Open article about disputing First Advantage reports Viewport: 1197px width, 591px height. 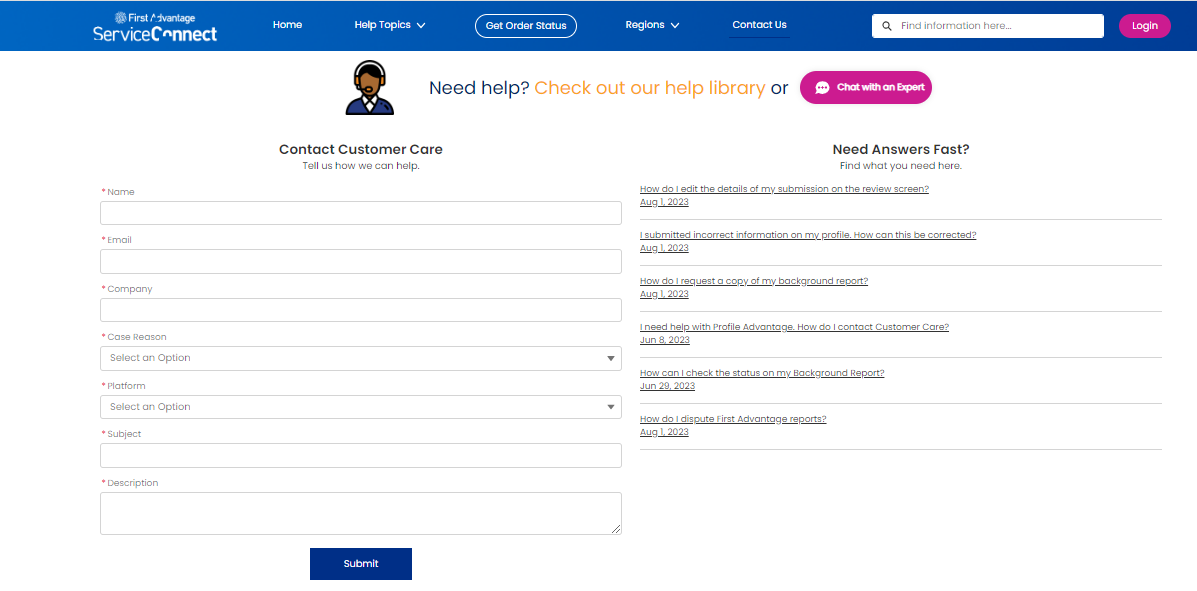733,419
